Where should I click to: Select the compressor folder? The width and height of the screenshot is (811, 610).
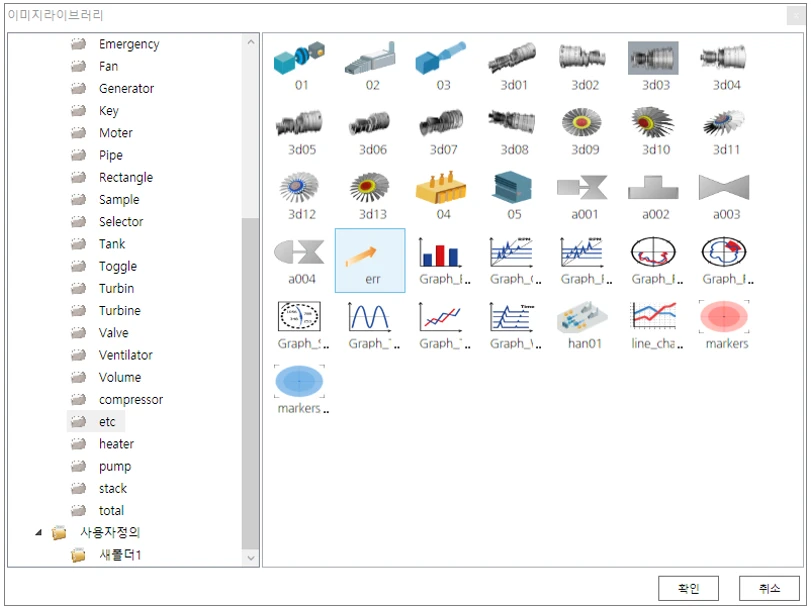131,399
